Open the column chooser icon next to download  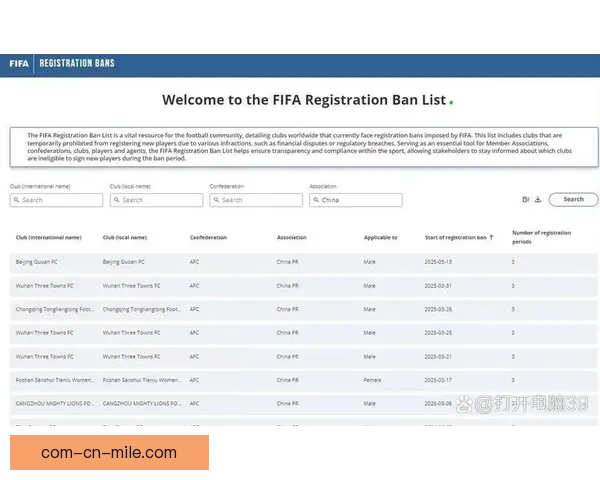(526, 199)
